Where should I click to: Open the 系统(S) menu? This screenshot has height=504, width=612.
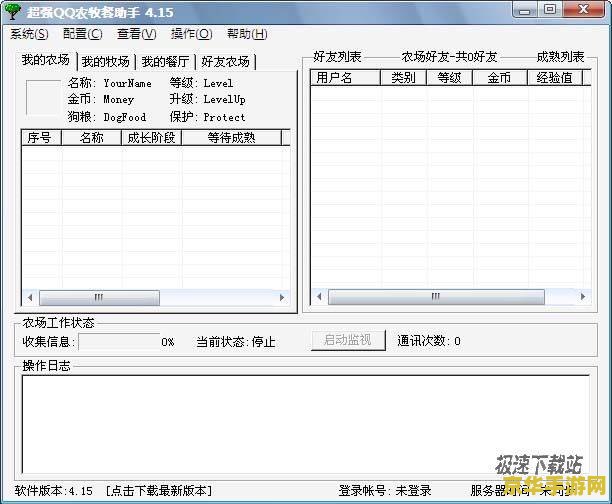click(29, 34)
